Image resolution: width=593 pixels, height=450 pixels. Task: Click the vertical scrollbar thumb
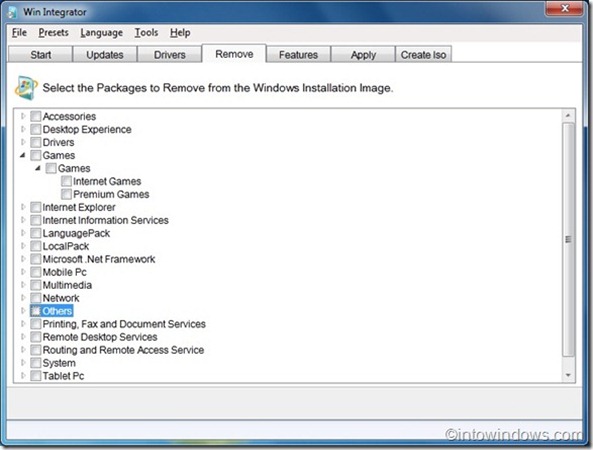point(568,239)
